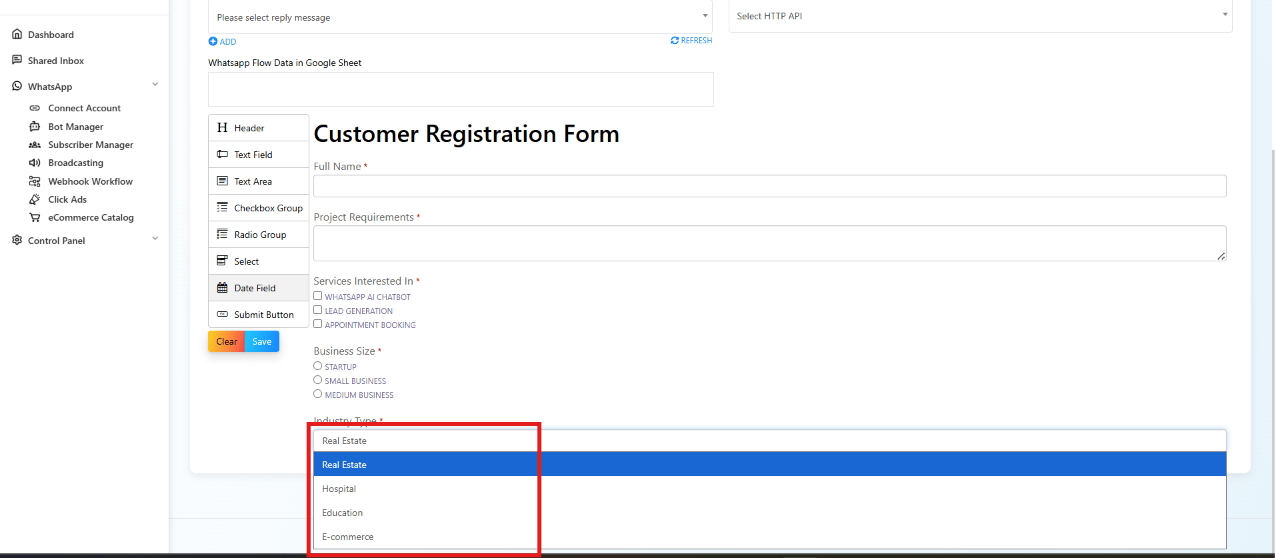Click the Submit Button icon
The width and height of the screenshot is (1275, 558).
[x=223, y=315]
